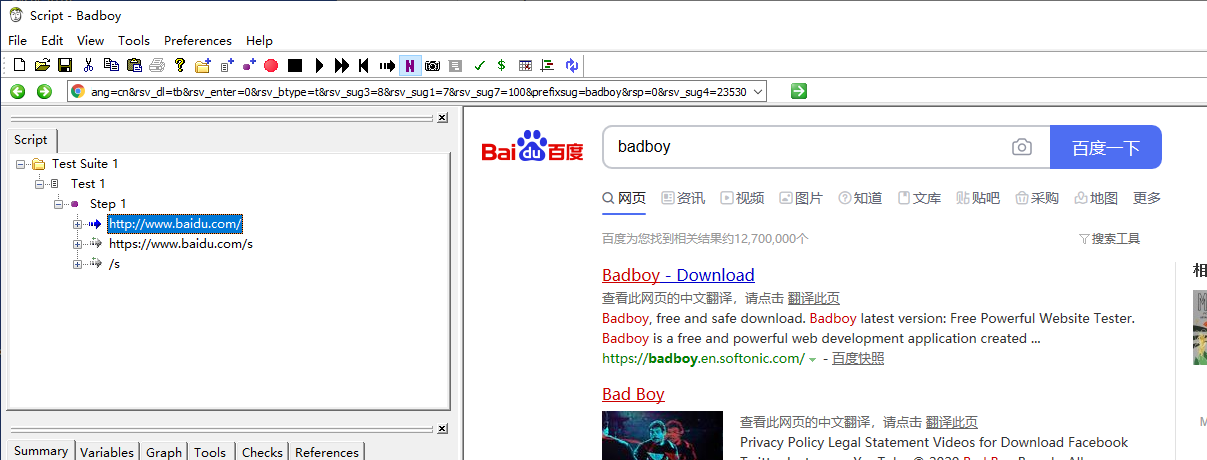Stop playback with the black square button
Viewport: 1207px width, 460px height.
coord(295,66)
